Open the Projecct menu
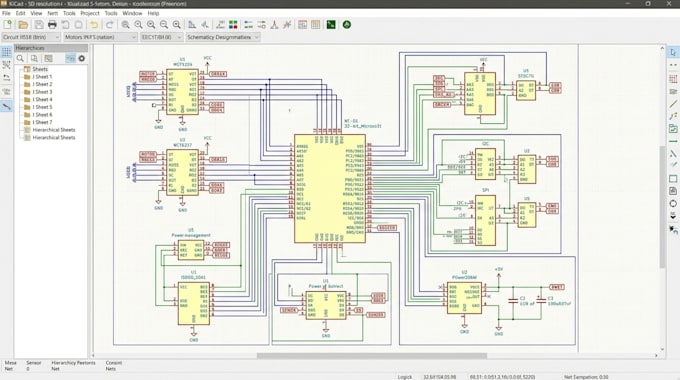Screen dimensions: 680x380 (90, 13)
